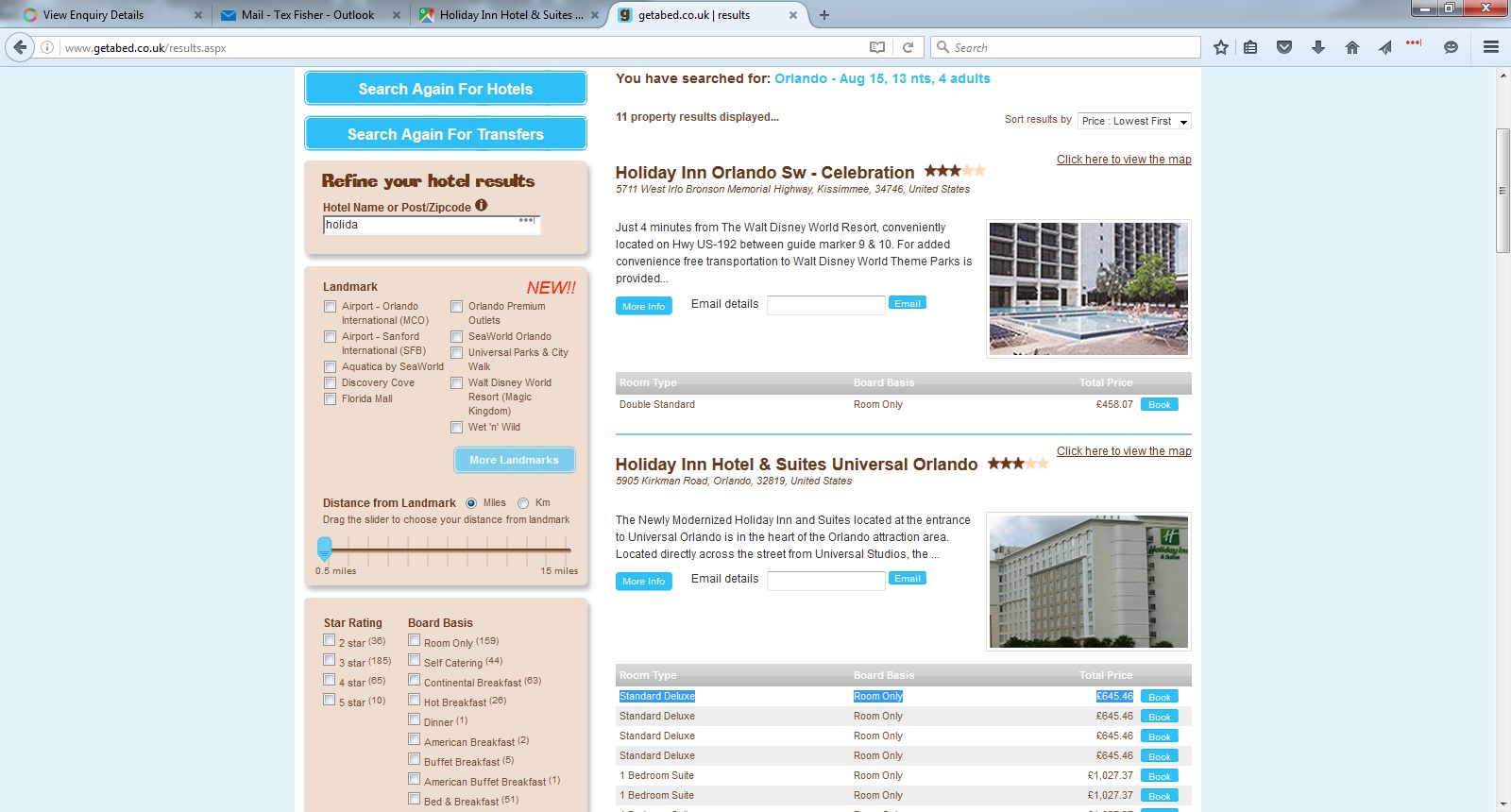Check Bed & Breakfast board basis
The image size is (1511, 812).
414,799
